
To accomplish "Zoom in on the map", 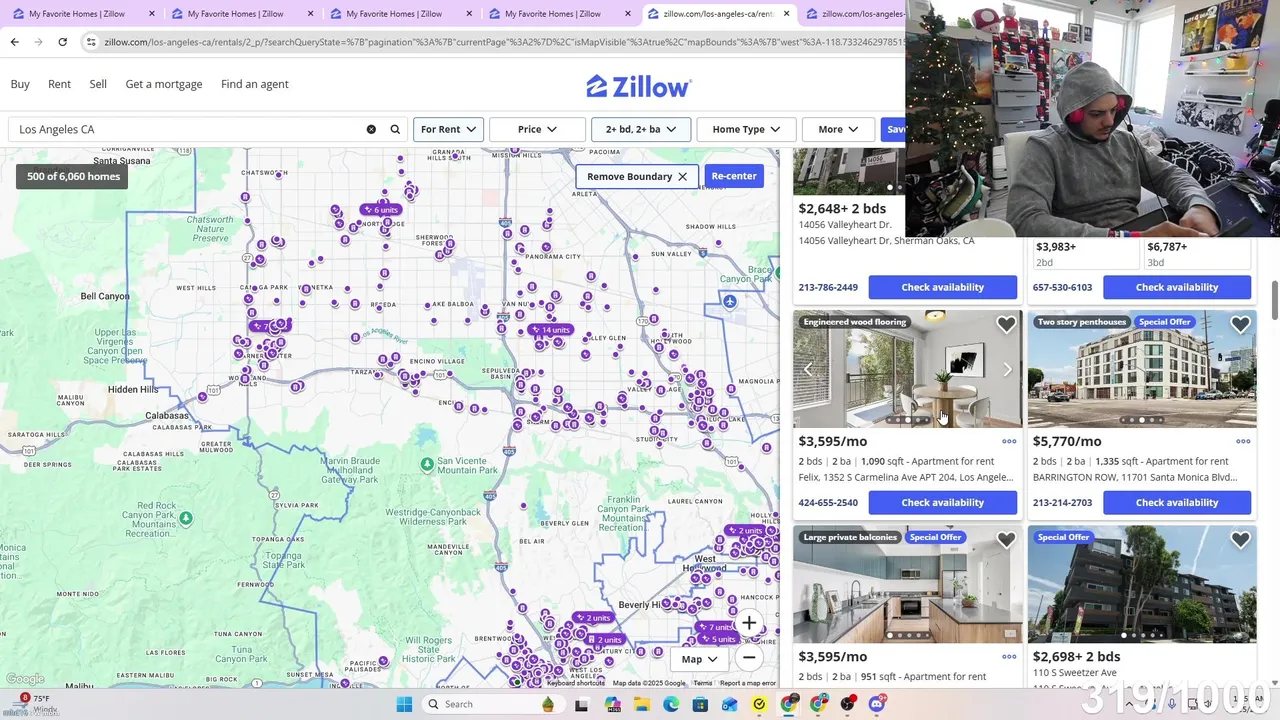I will click(x=749, y=623).
